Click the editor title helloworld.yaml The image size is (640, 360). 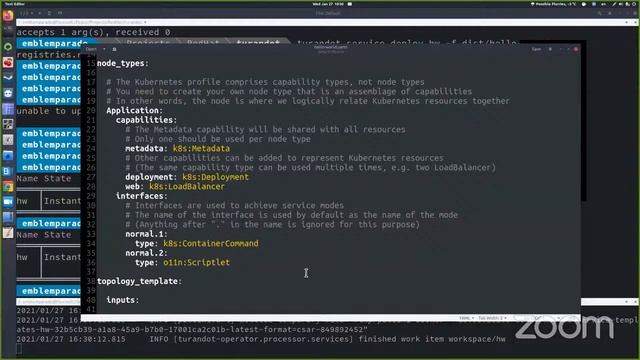click(x=330, y=47)
